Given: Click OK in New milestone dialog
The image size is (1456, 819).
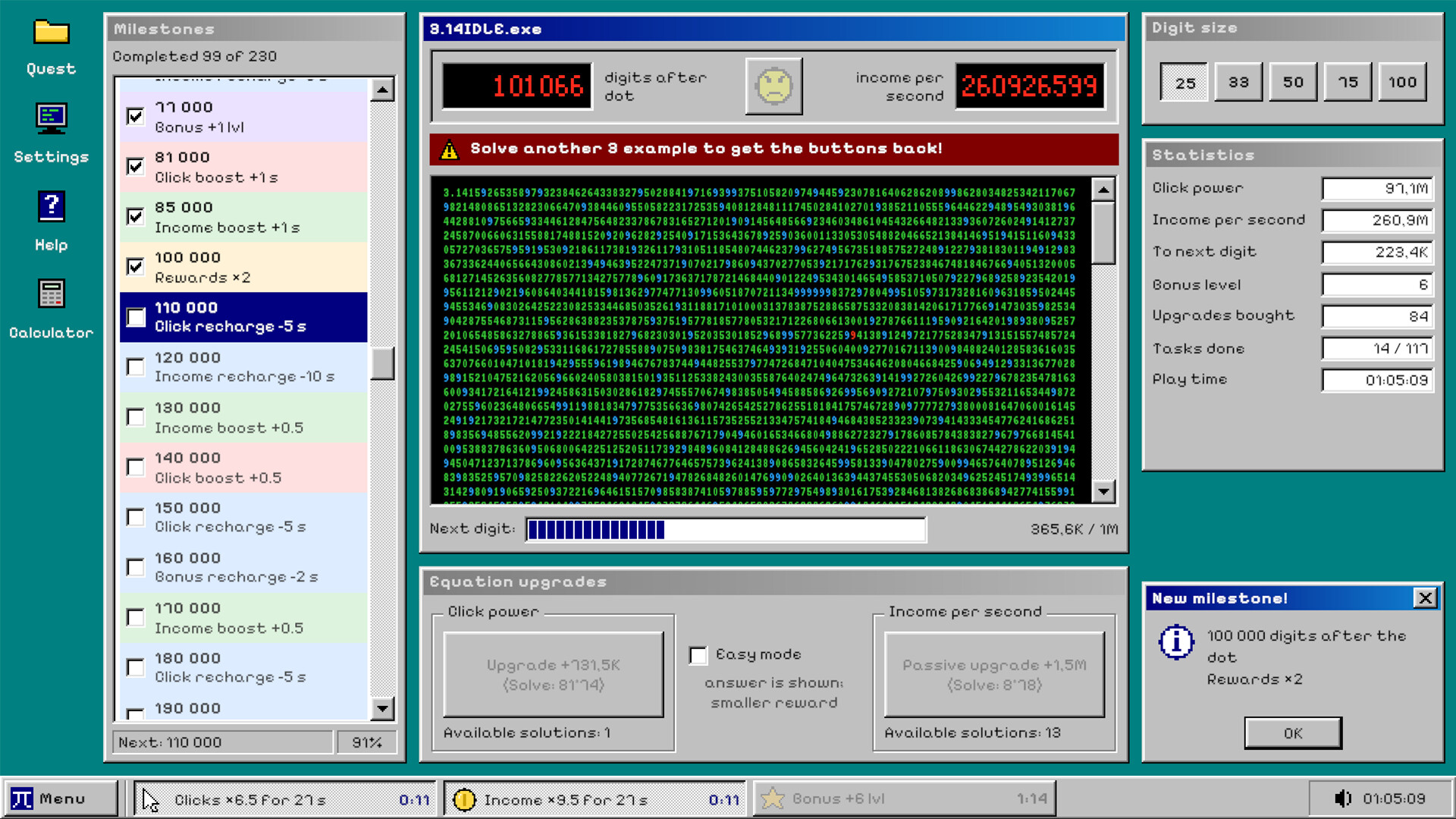Looking at the screenshot, I should point(1293,733).
